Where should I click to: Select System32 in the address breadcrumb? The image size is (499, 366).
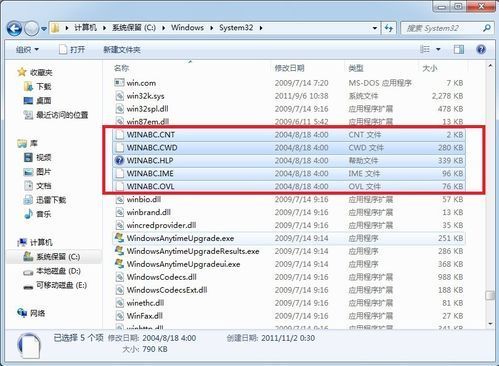coord(236,27)
